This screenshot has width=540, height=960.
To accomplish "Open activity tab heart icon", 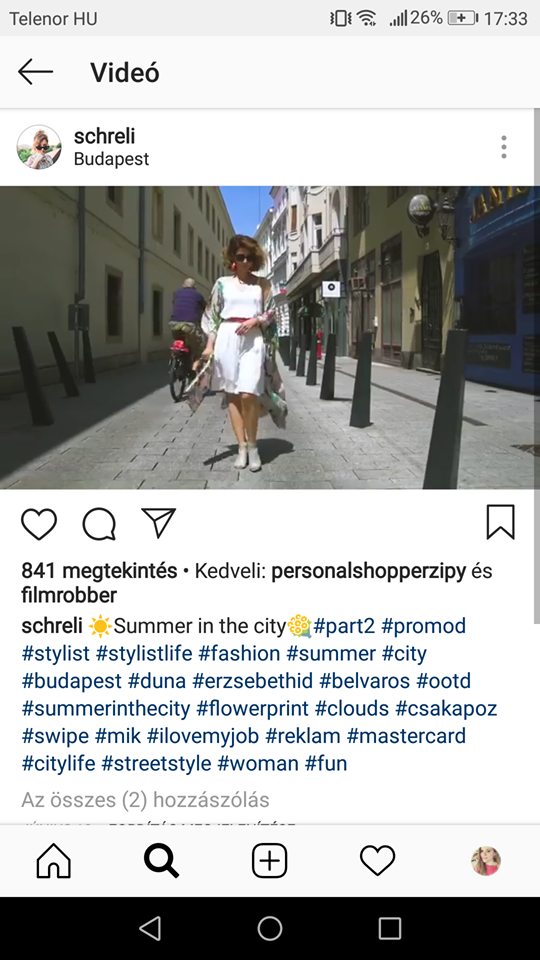I will pos(378,860).
